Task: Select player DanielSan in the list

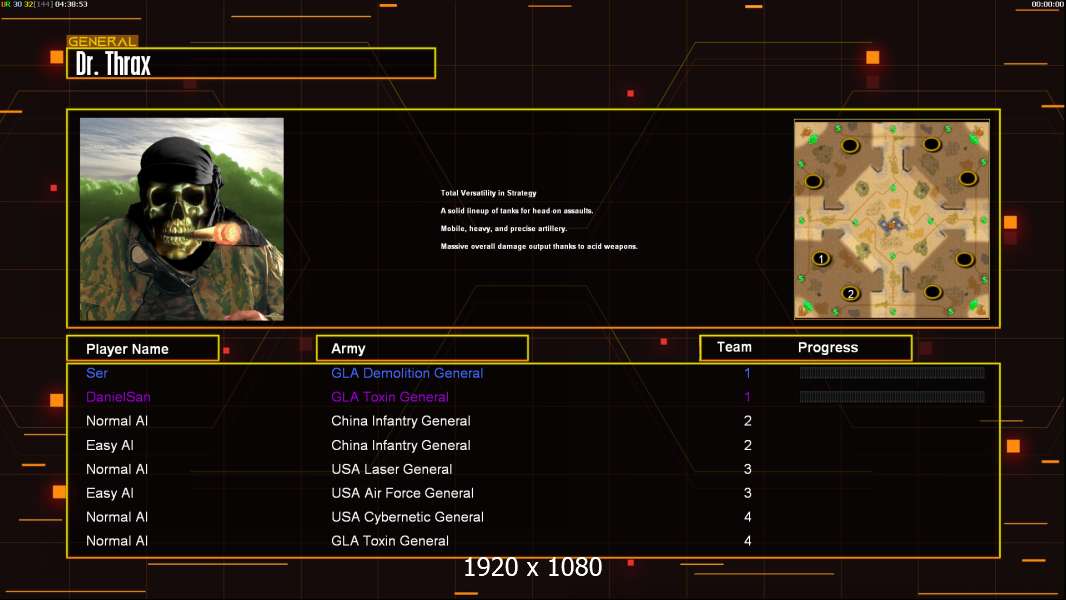Action: (x=119, y=397)
